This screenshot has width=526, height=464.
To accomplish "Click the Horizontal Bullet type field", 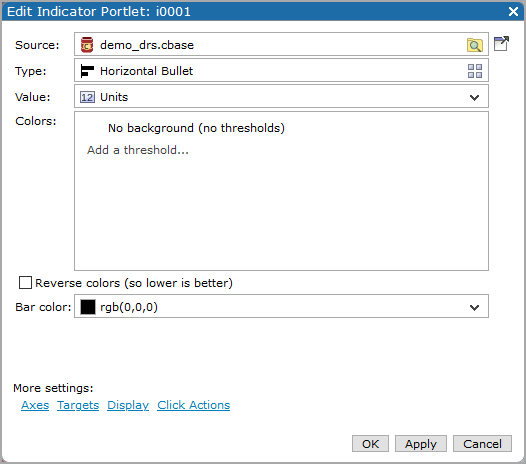I will pos(281,70).
